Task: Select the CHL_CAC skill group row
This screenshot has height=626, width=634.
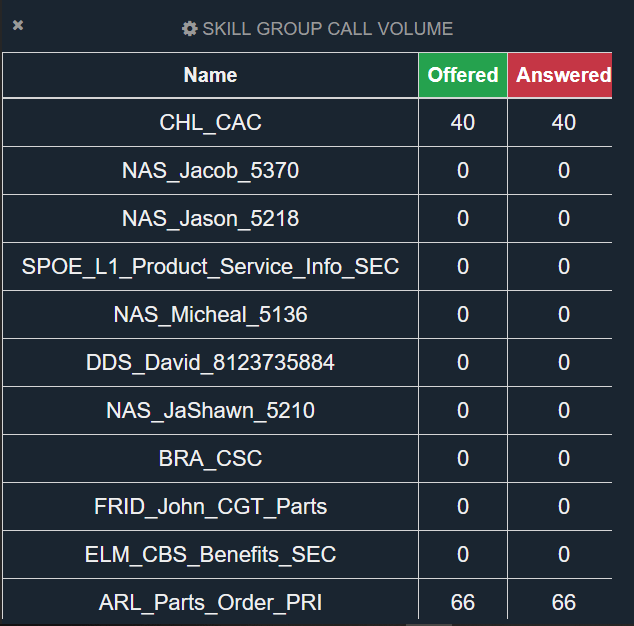Action: (x=210, y=123)
